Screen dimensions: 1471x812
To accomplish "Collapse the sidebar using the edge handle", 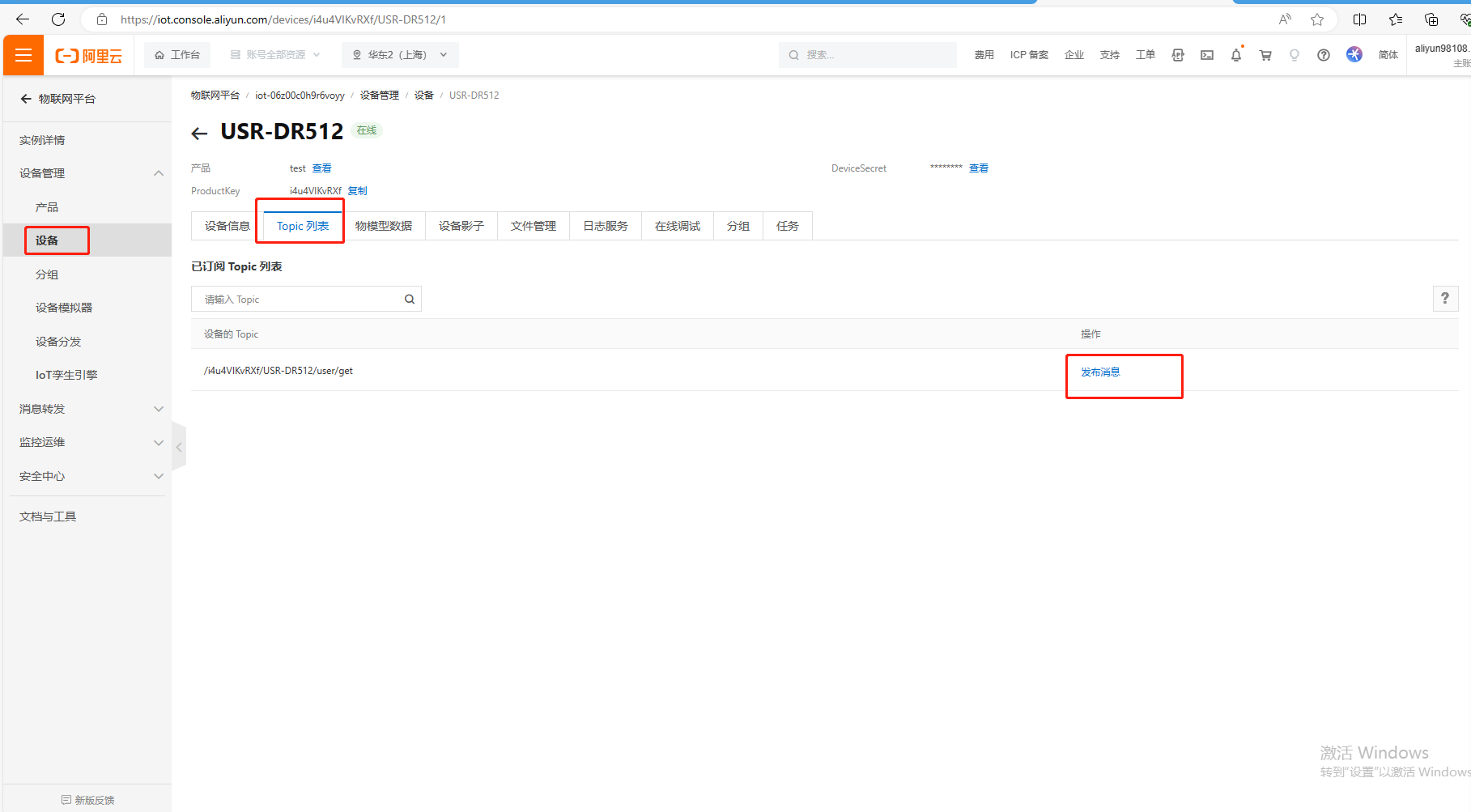I will point(179,447).
